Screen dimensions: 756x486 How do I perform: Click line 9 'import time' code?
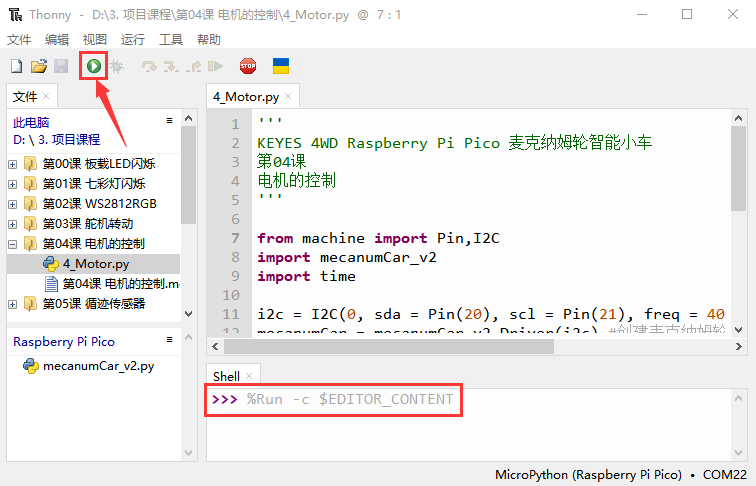[306, 276]
